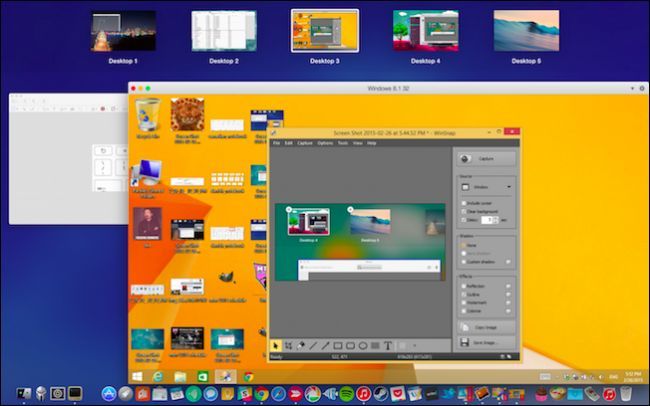Open the Tools menu in WinSnap
Screen dimensions: 650x406
pos(343,143)
